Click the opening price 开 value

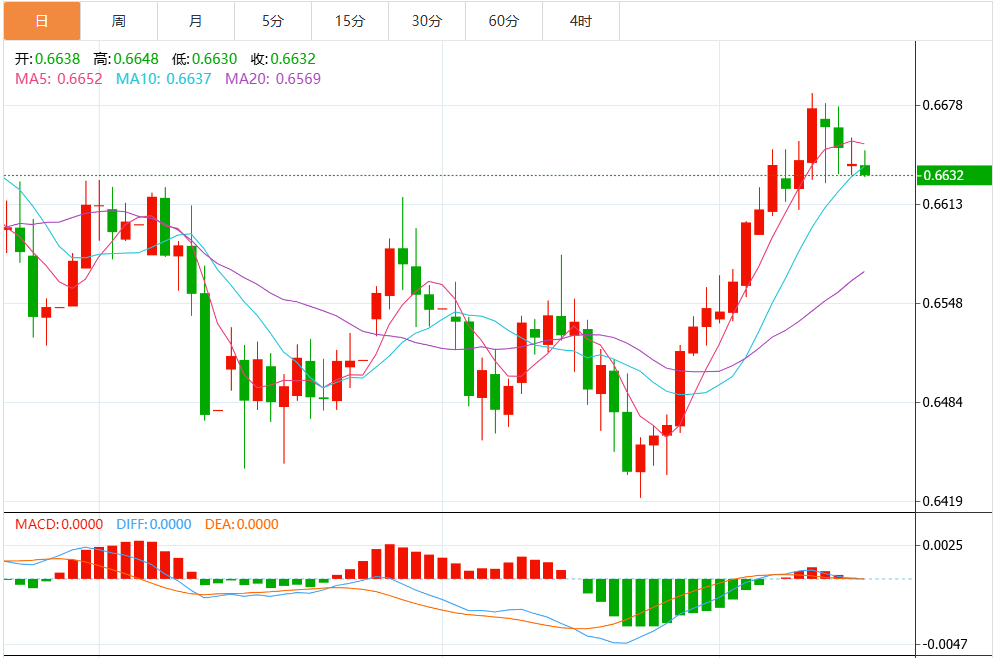click(x=59, y=59)
